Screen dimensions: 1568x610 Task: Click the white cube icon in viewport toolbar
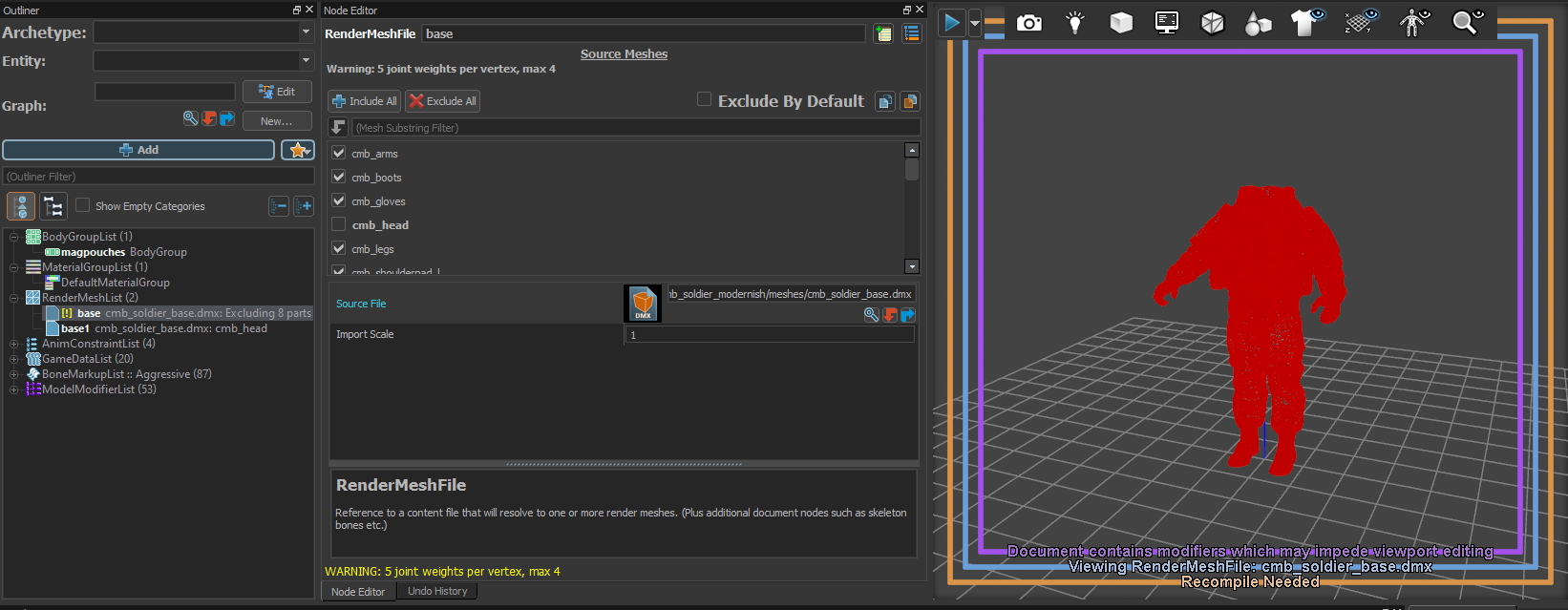pyautogui.click(x=1120, y=22)
